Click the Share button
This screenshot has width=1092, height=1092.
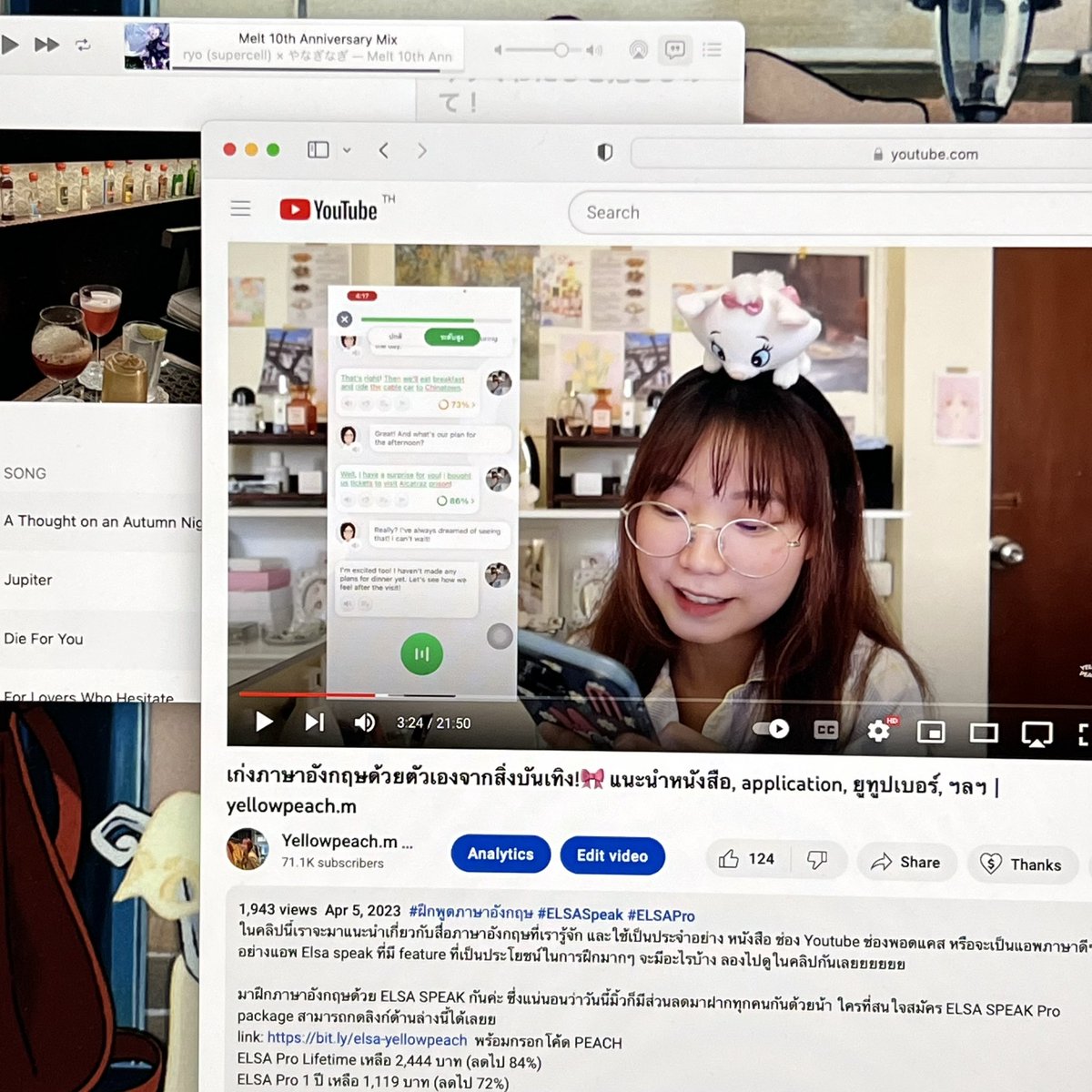tap(905, 862)
